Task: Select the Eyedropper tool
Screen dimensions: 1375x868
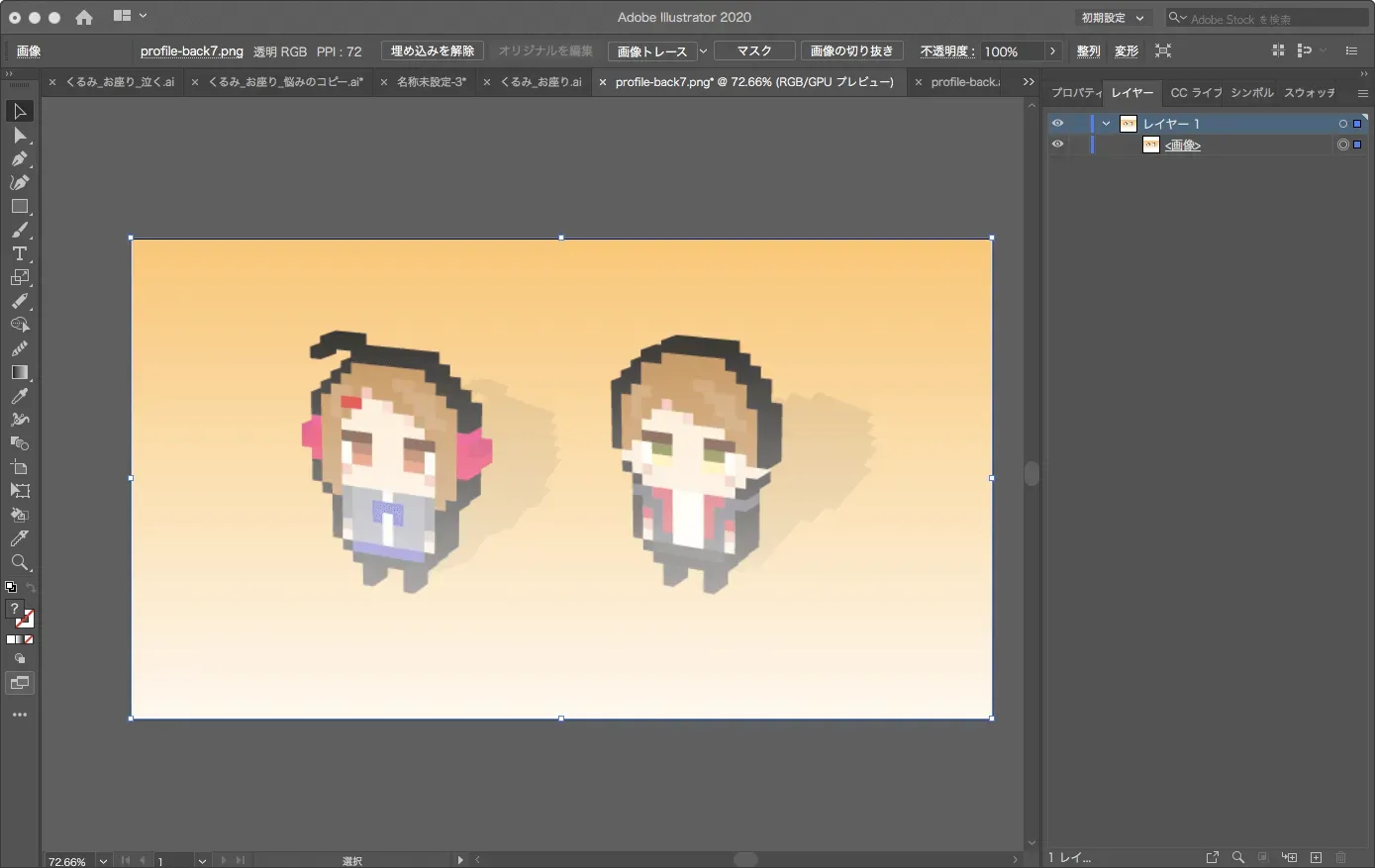Action: point(19,396)
